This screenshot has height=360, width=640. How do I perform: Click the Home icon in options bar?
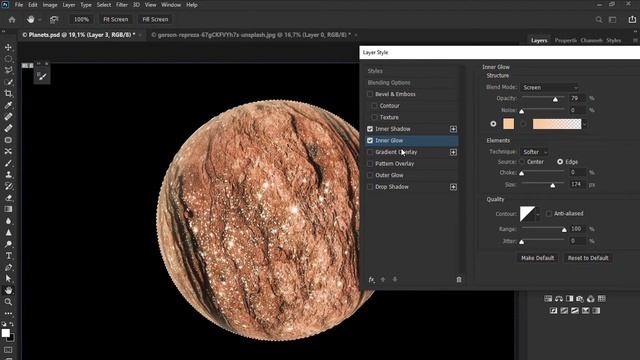(x=12, y=20)
